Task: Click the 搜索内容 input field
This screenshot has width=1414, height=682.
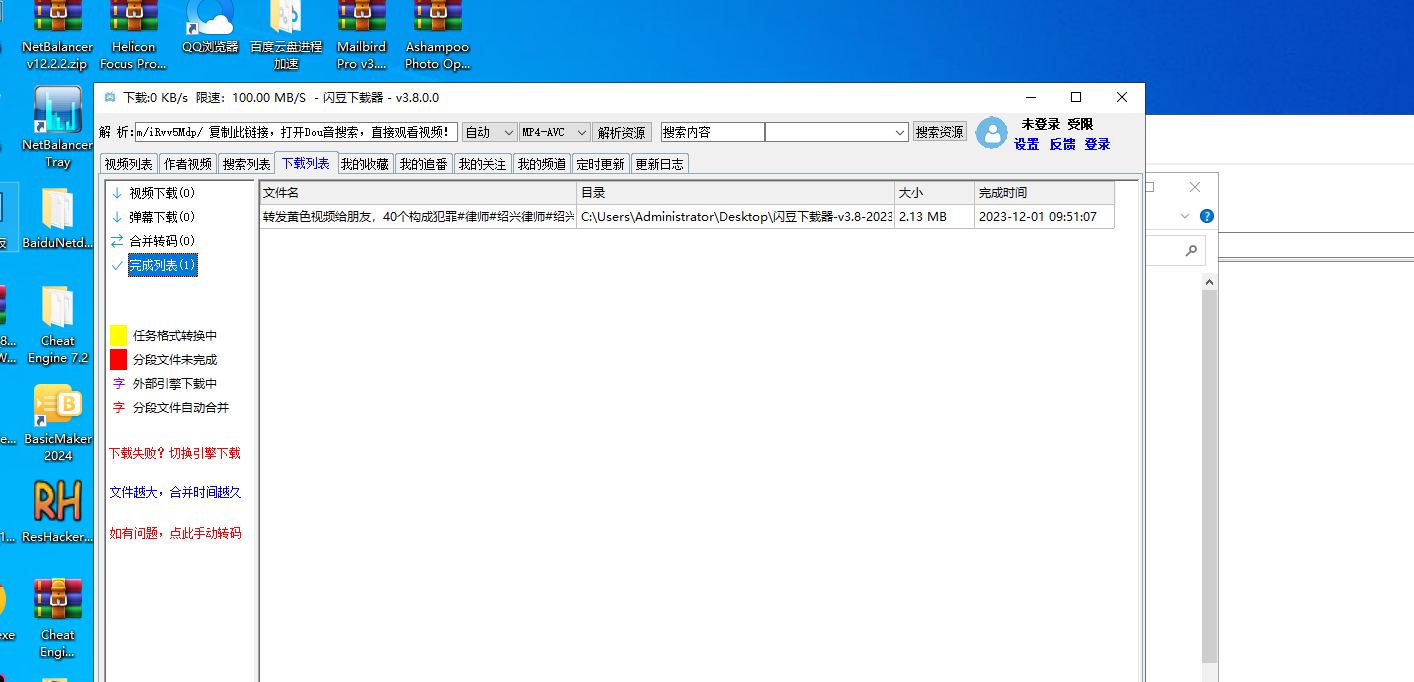Action: pyautogui.click(x=713, y=132)
